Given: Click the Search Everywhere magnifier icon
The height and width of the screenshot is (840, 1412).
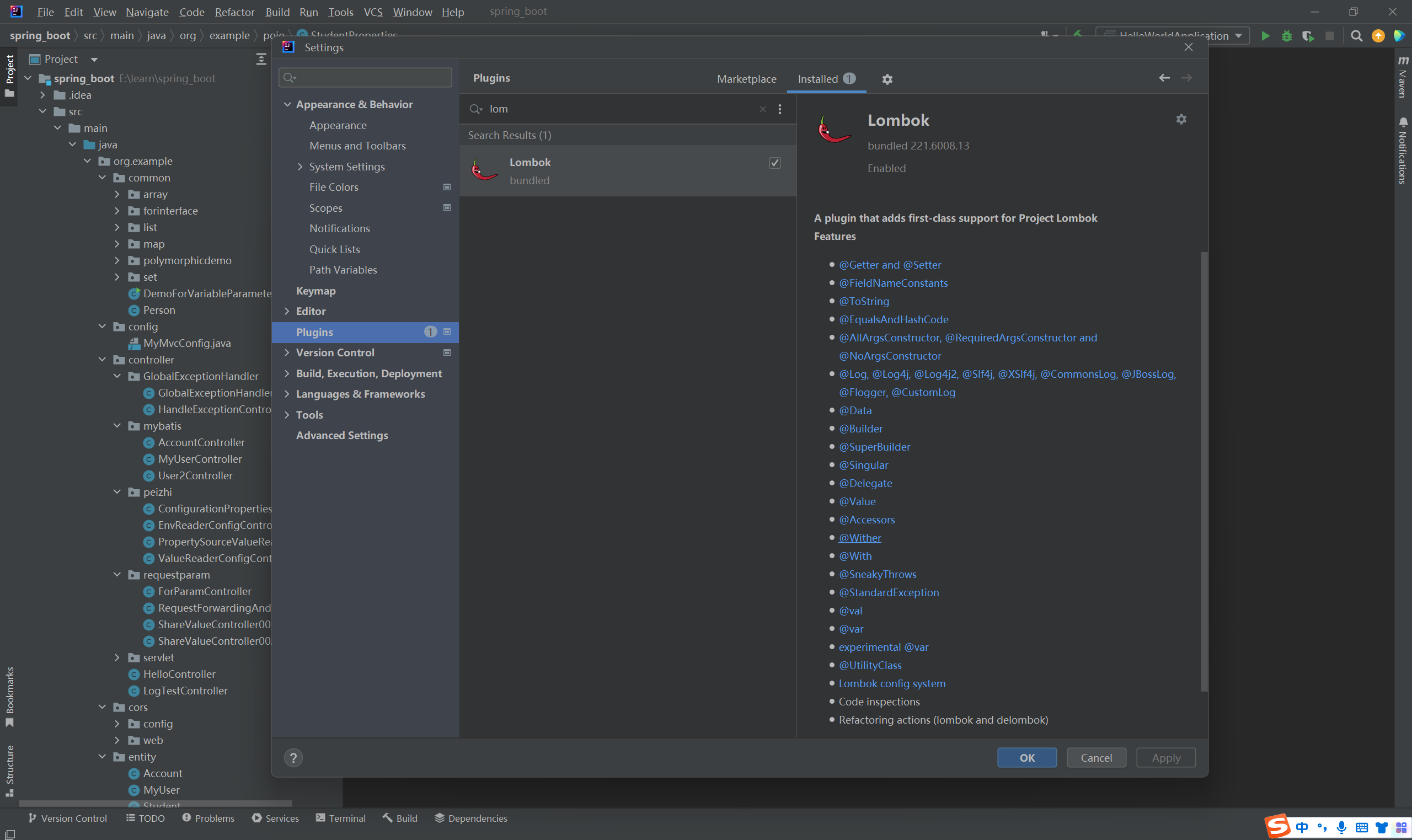Looking at the screenshot, I should (x=1356, y=36).
